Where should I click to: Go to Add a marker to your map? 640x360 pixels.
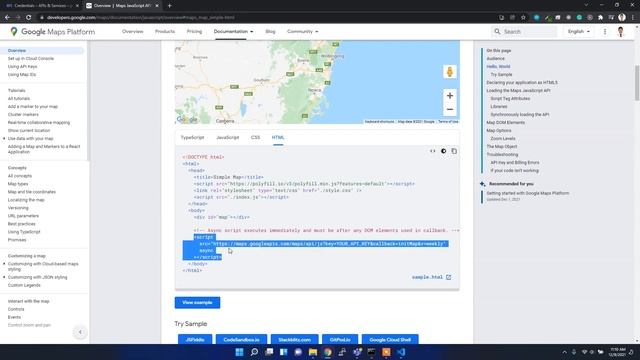click(33, 107)
